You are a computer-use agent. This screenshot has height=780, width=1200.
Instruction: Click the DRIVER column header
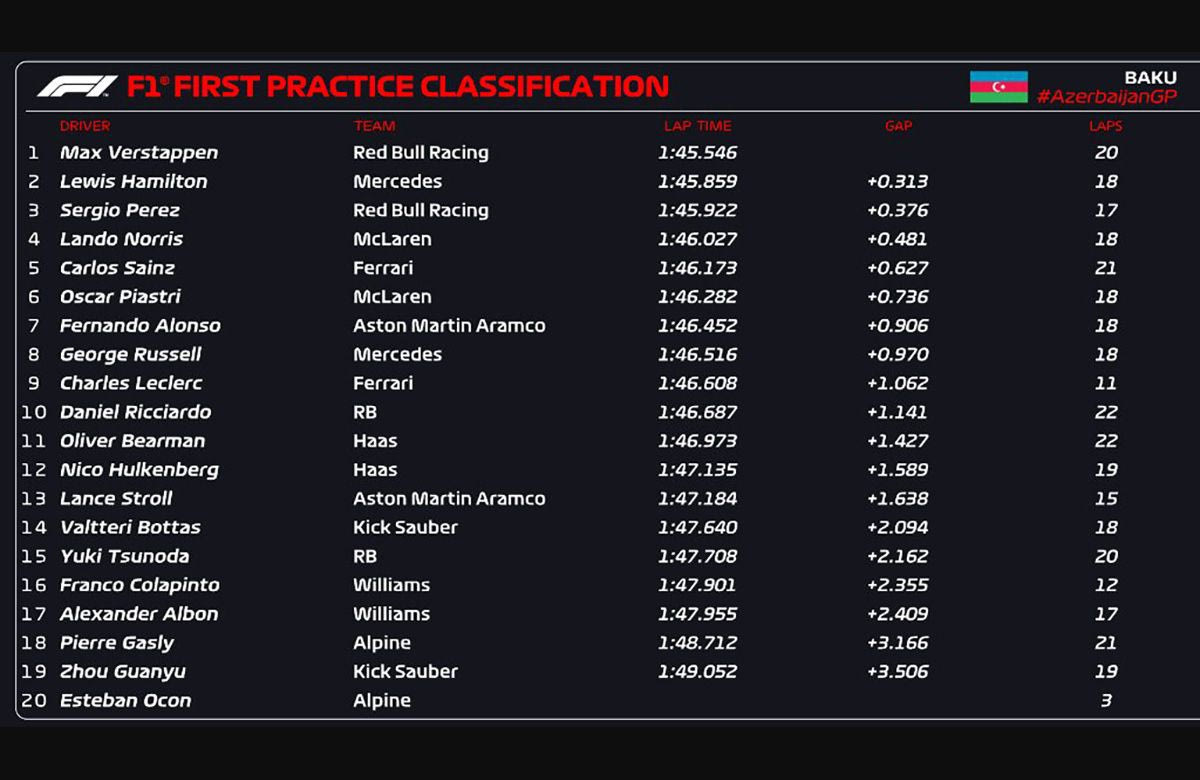pos(85,126)
